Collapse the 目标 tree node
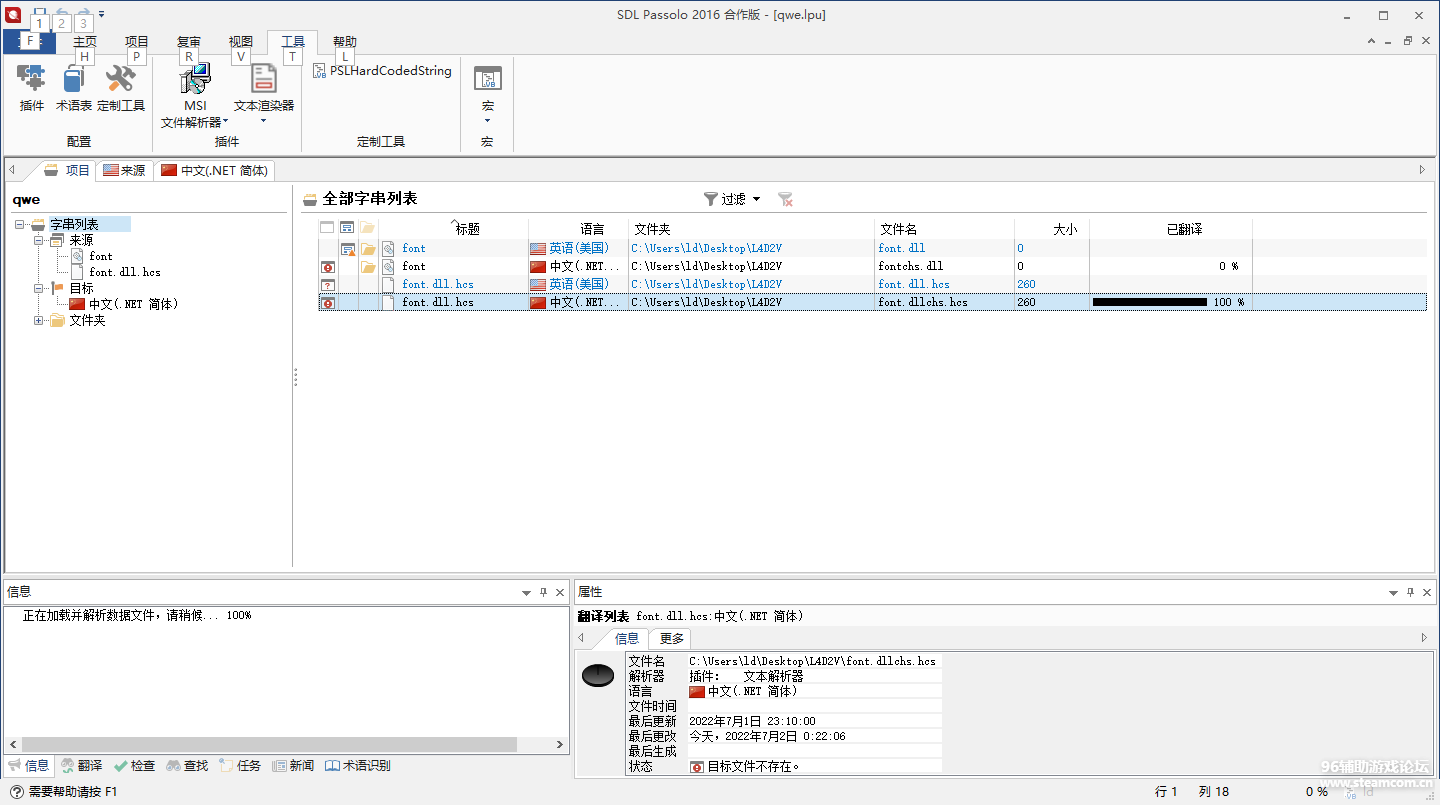This screenshot has height=805, width=1440. click(x=39, y=289)
